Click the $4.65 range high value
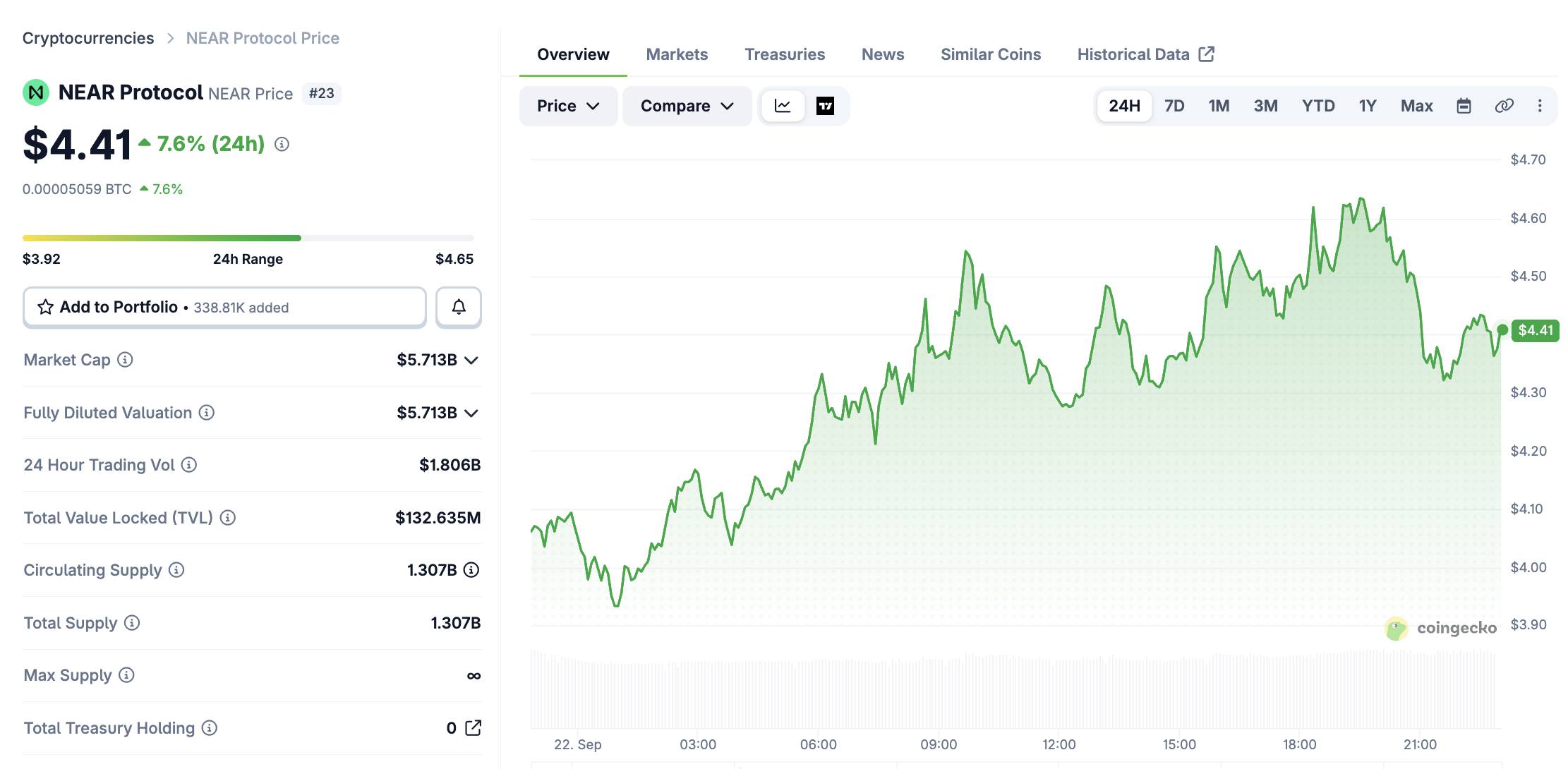1568x769 pixels. 454,259
